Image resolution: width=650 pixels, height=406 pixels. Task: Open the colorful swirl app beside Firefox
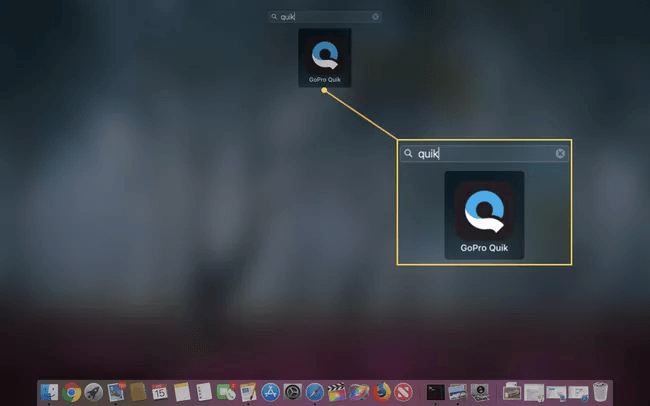[x=359, y=392]
